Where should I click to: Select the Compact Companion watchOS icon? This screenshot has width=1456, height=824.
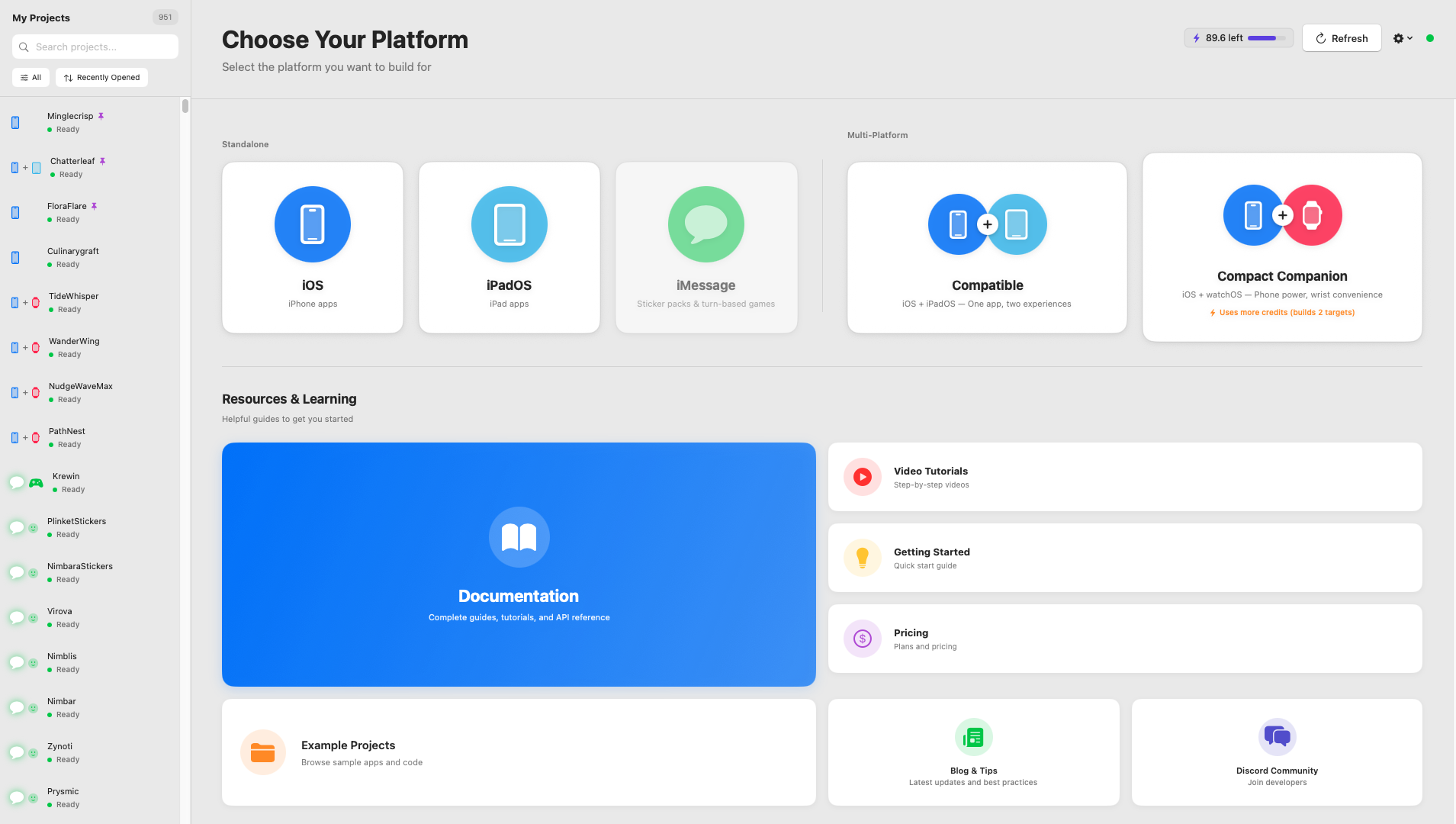1311,214
